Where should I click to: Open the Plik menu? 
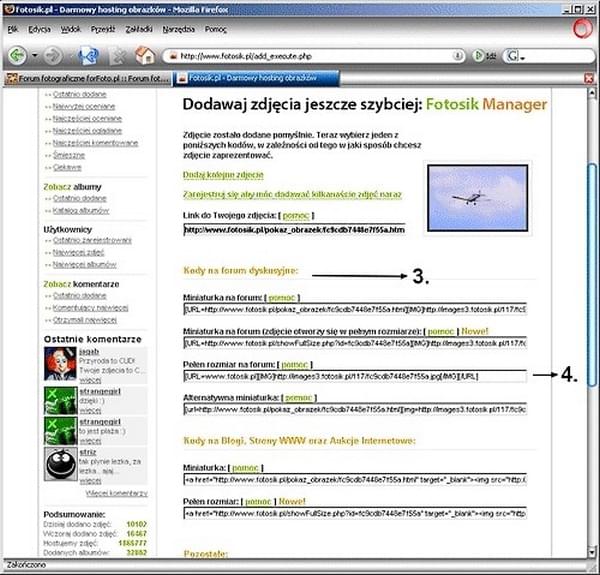coord(13,29)
